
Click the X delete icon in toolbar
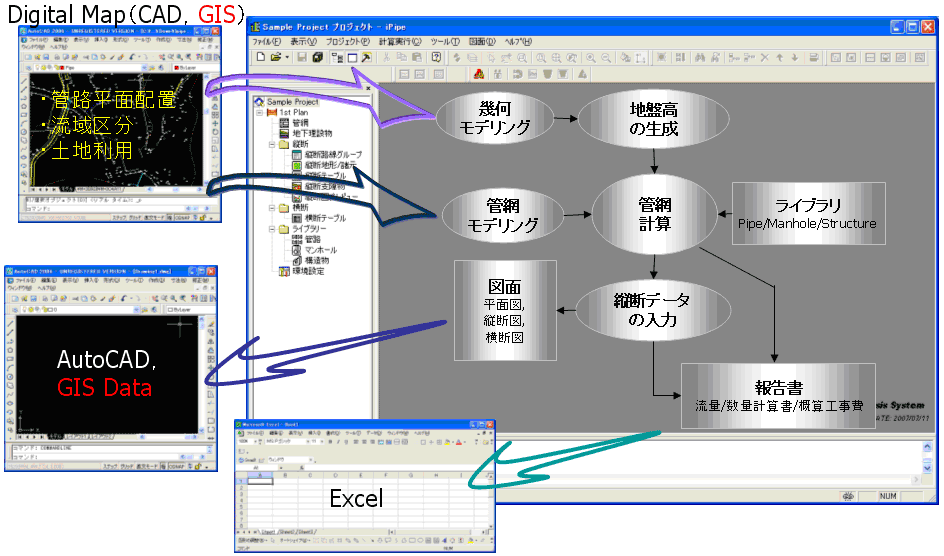click(765, 58)
